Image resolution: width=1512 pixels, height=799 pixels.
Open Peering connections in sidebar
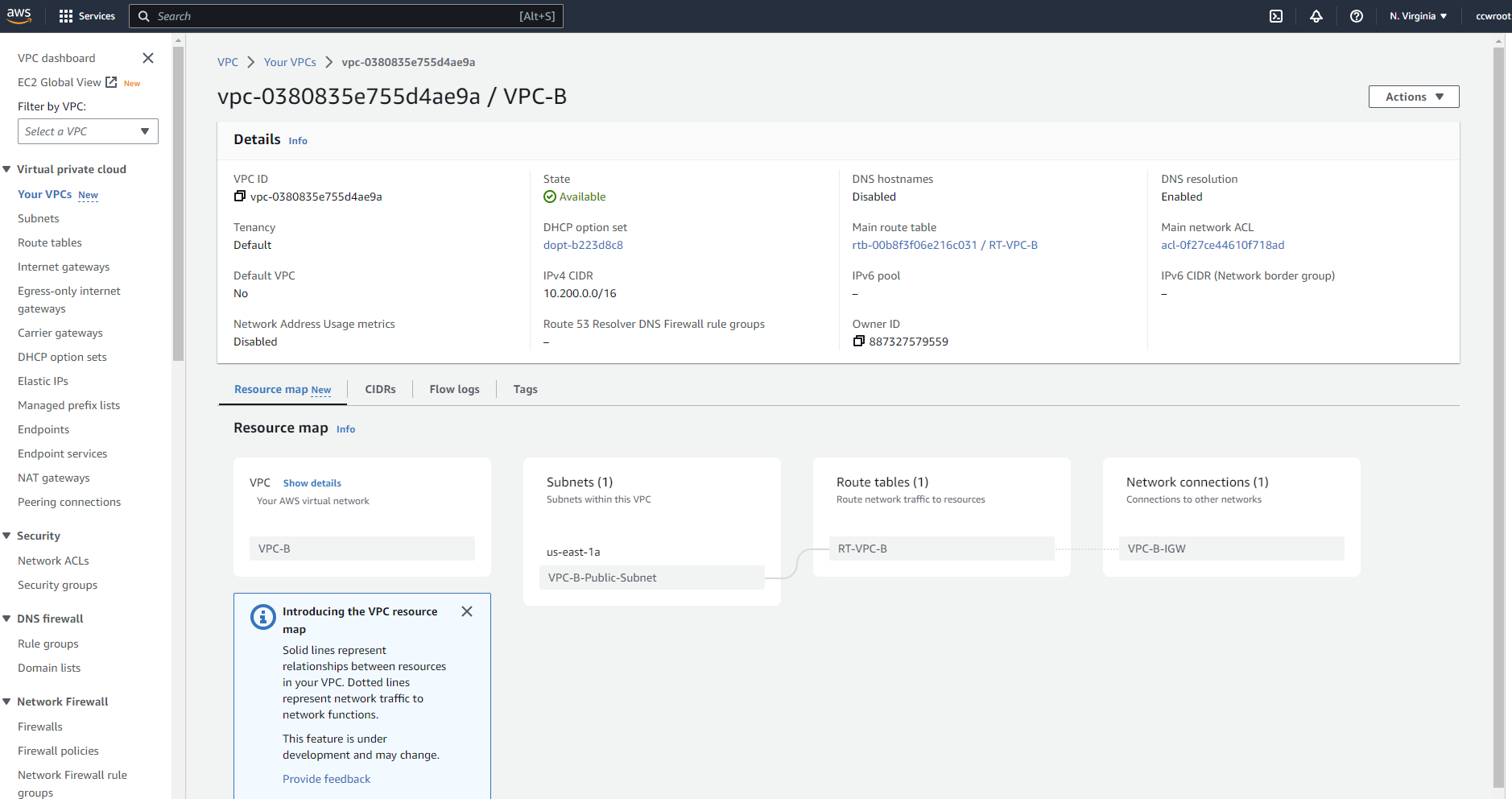click(x=69, y=502)
